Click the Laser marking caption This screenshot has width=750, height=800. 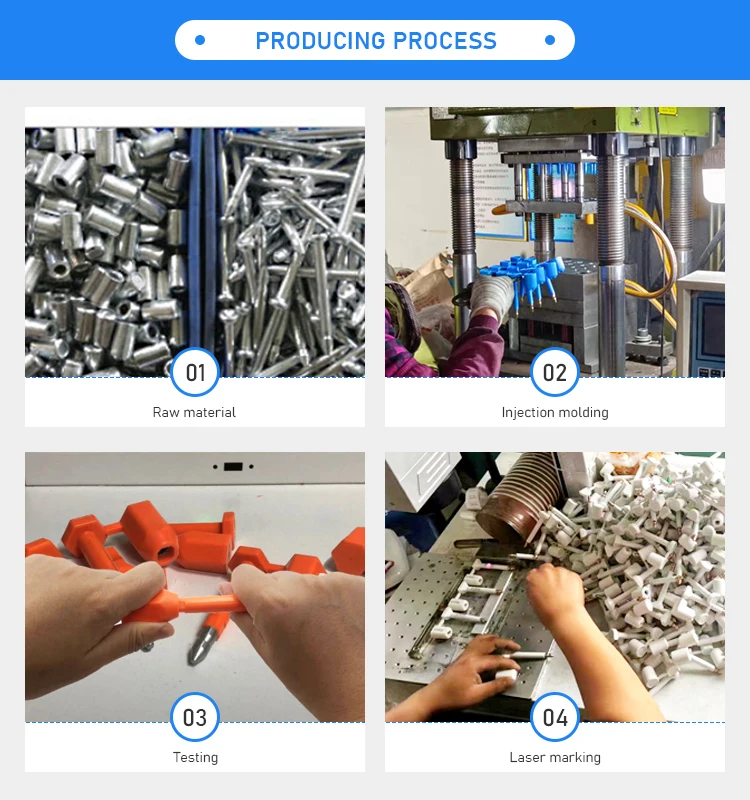(x=555, y=757)
